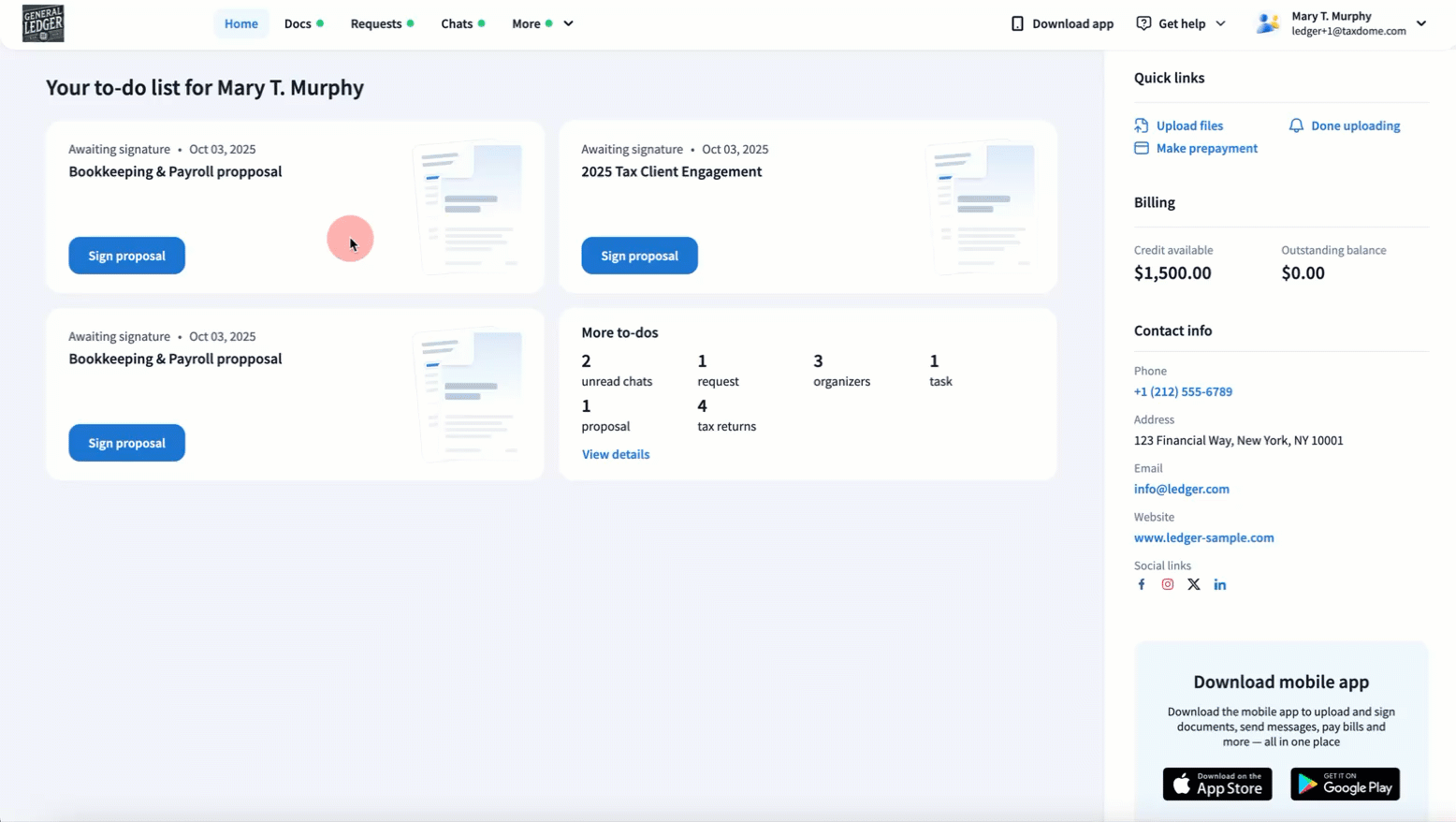Click View details under More to-dos
The height and width of the screenshot is (822, 1456).
point(615,454)
